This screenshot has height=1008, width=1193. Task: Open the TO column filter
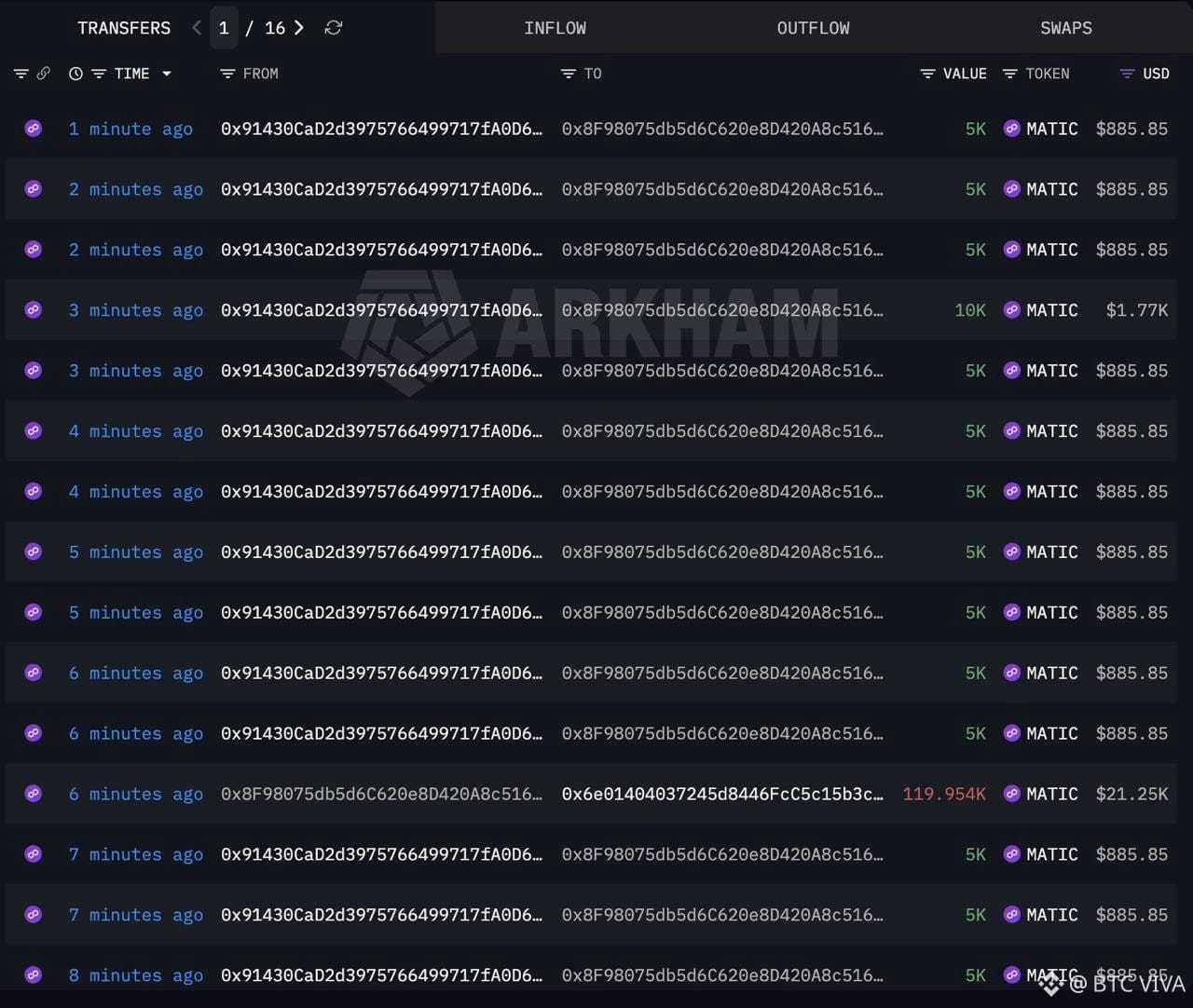tap(568, 74)
